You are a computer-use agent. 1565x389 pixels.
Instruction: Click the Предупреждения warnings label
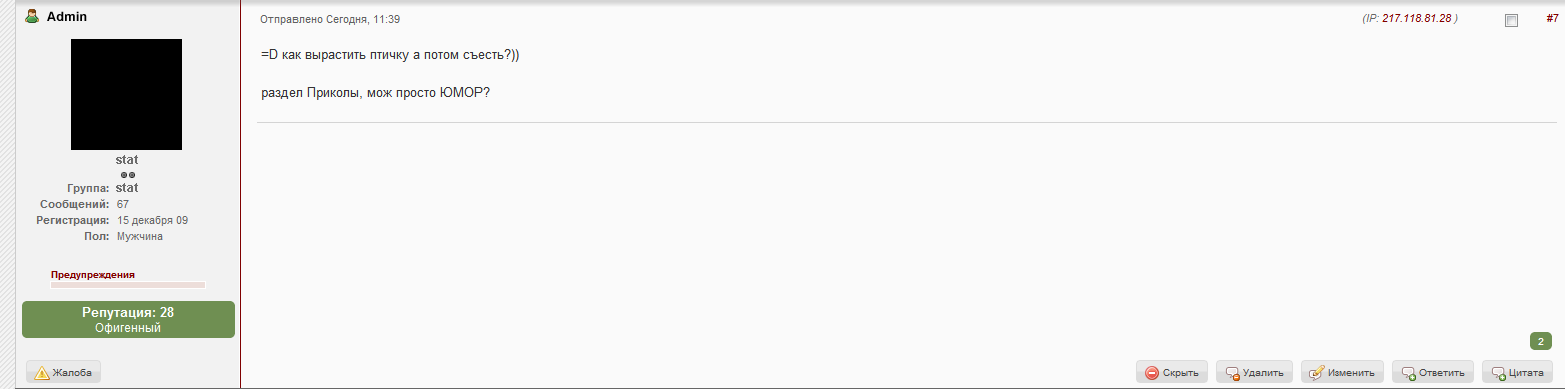click(x=93, y=274)
